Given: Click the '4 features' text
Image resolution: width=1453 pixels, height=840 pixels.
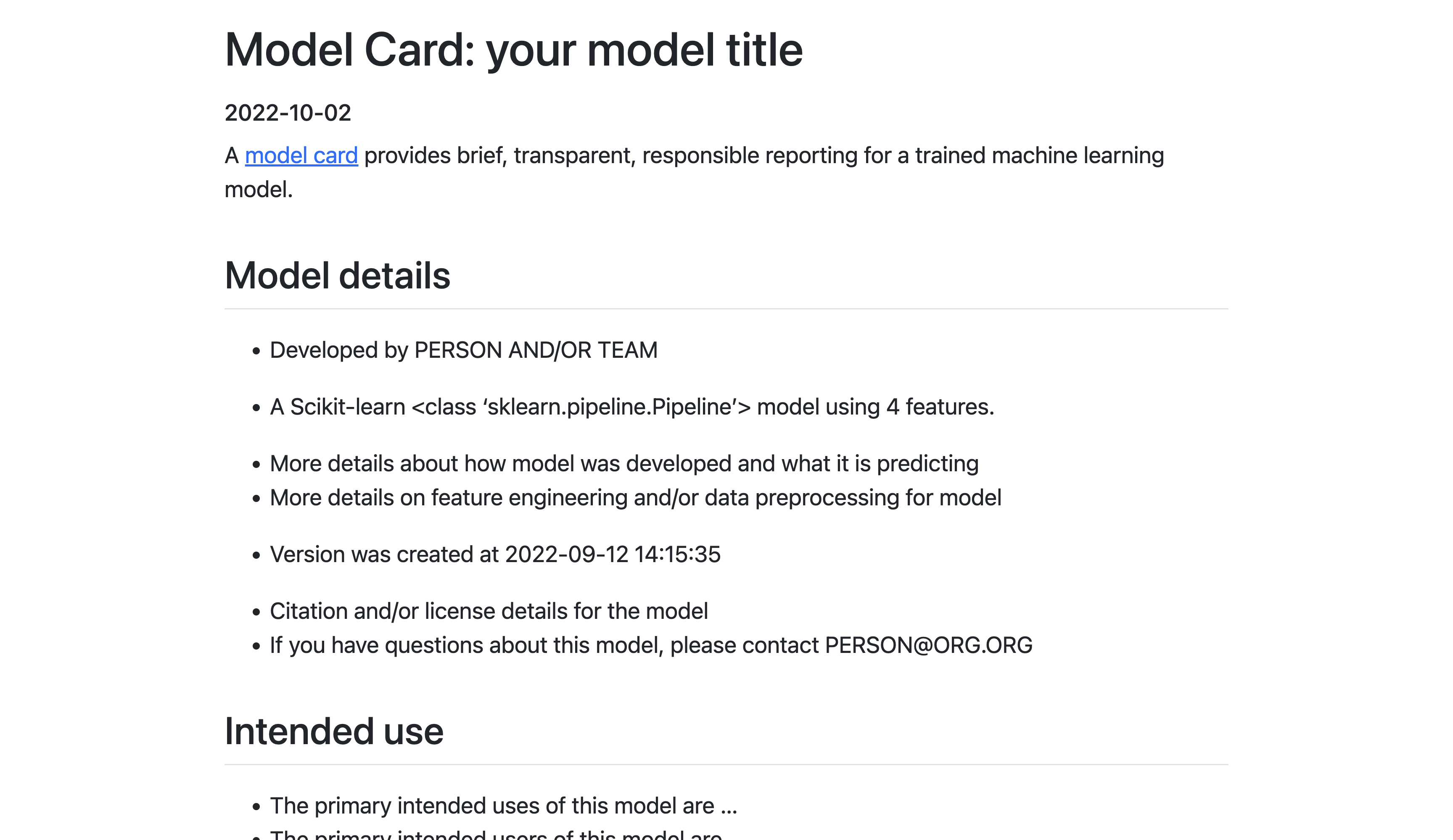Looking at the screenshot, I should pyautogui.click(x=939, y=407).
